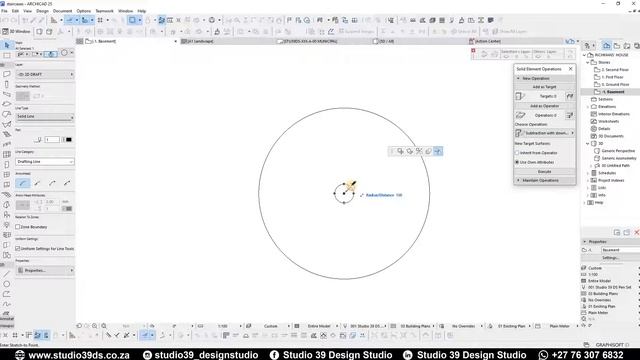Open the Teamwork menu

pos(104,11)
